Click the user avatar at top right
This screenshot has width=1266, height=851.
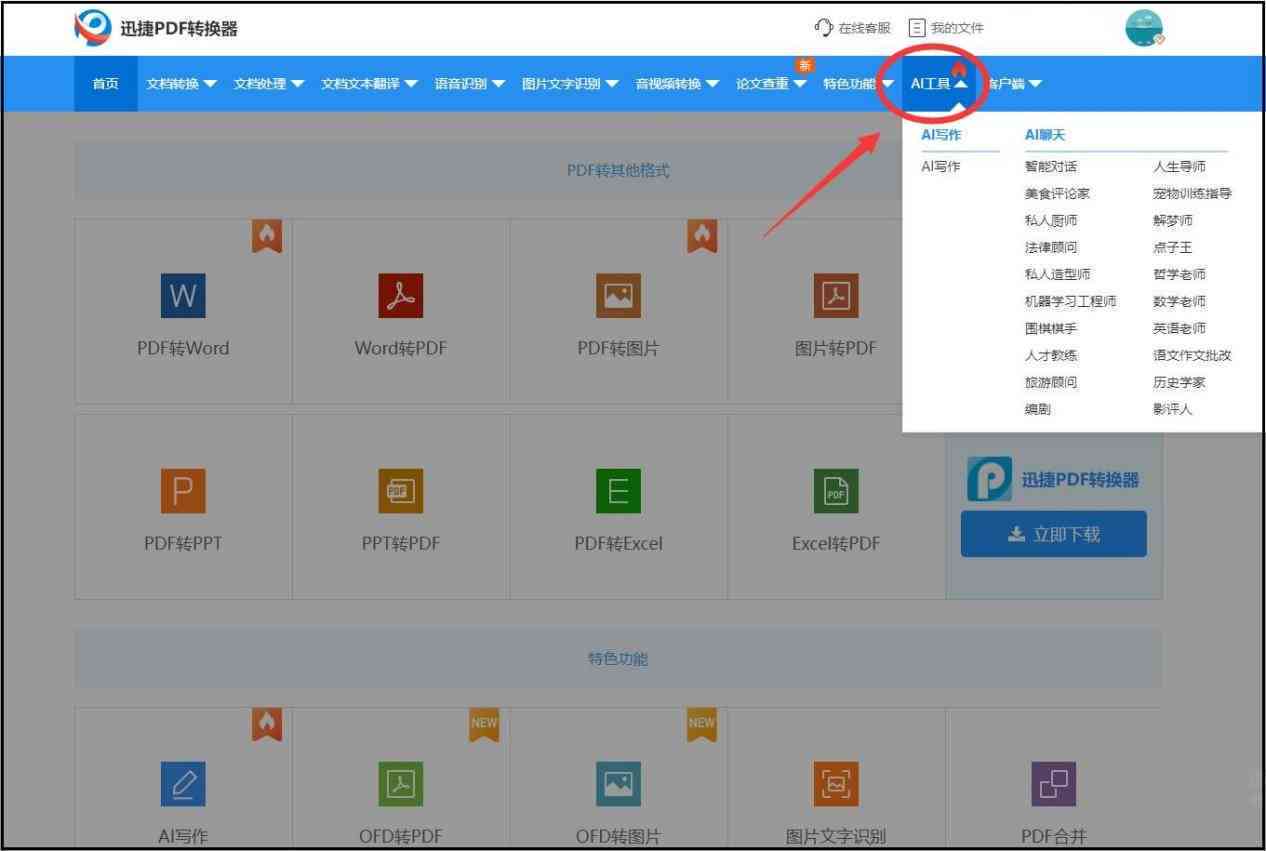[1144, 29]
